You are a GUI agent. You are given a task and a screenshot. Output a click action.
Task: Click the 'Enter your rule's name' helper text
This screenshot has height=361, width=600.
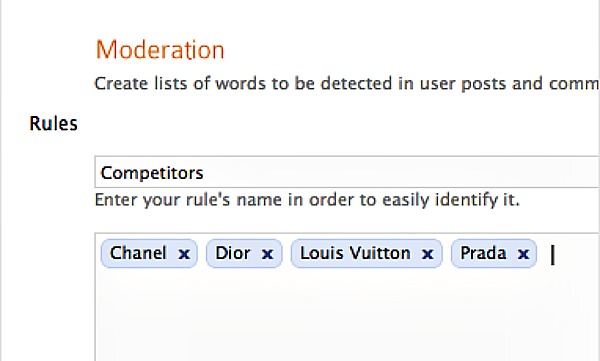tap(307, 200)
